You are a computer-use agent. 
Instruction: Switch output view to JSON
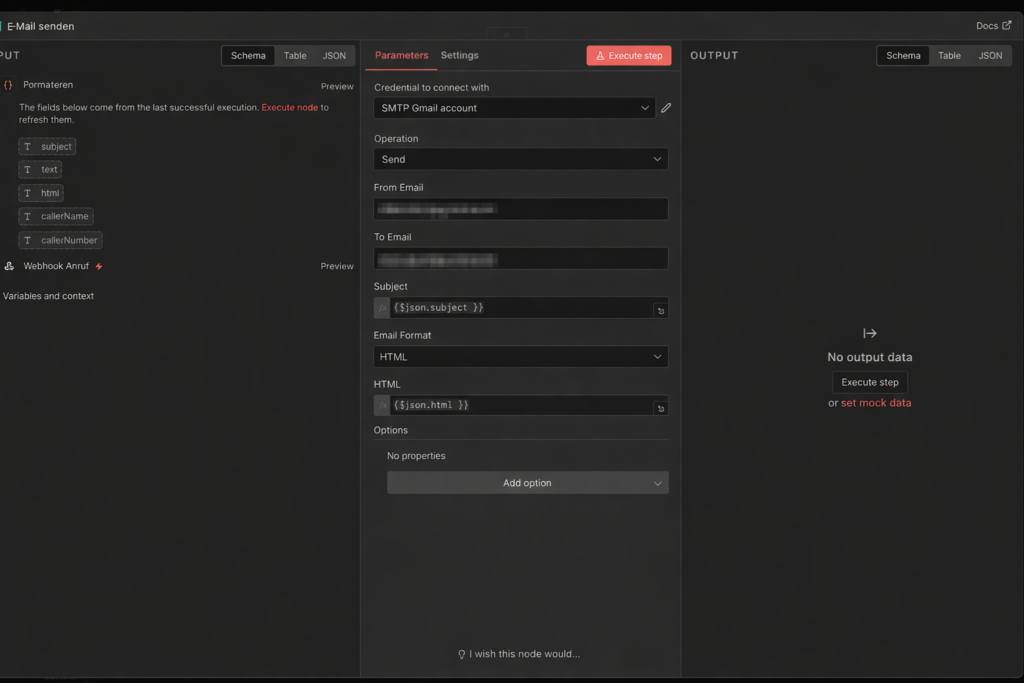pos(990,56)
